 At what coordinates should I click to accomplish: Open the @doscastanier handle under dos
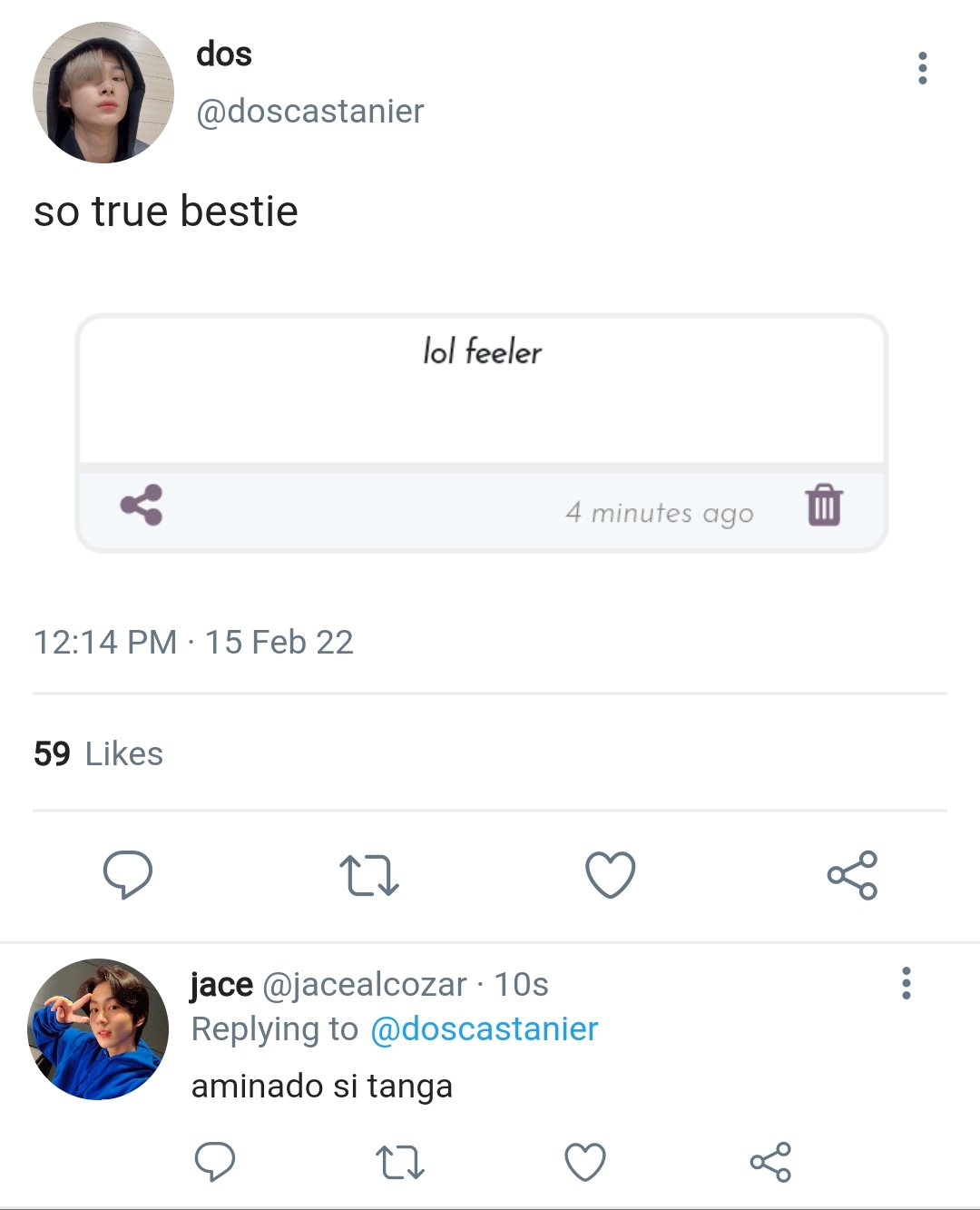coord(309,111)
